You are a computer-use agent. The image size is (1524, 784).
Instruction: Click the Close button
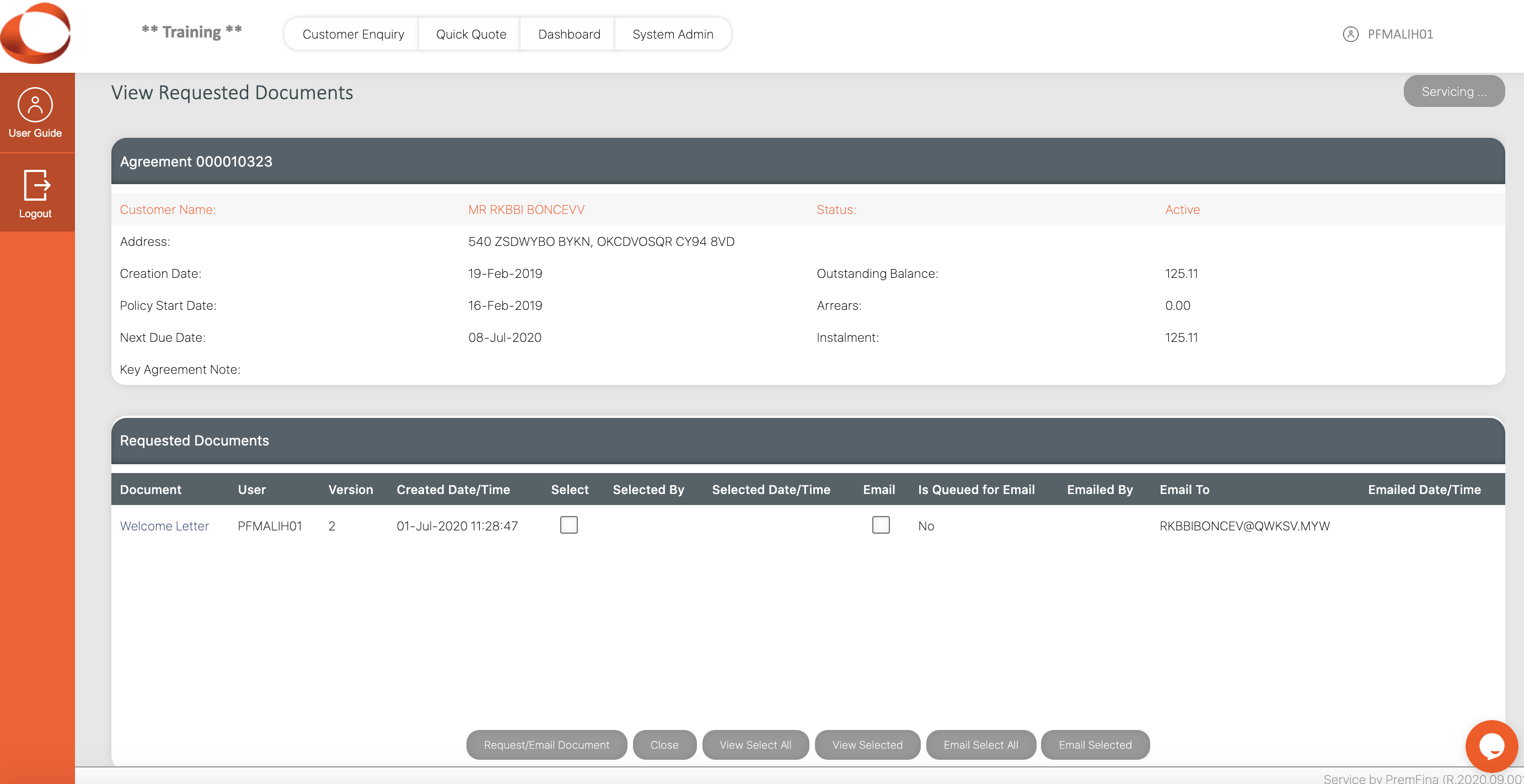click(664, 745)
